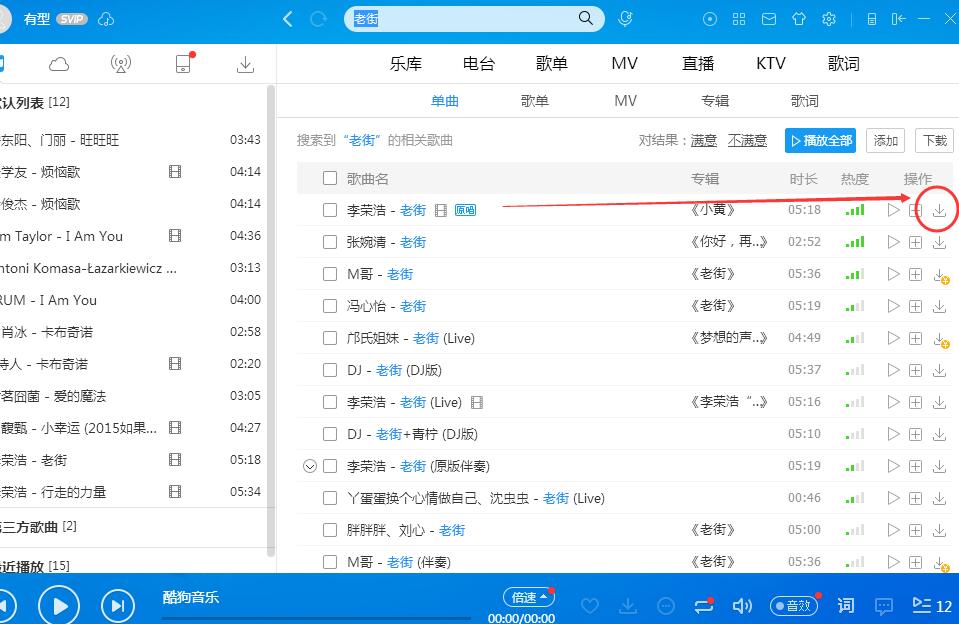Toggle the play mode loop icon
This screenshot has width=959, height=624.
[704, 606]
